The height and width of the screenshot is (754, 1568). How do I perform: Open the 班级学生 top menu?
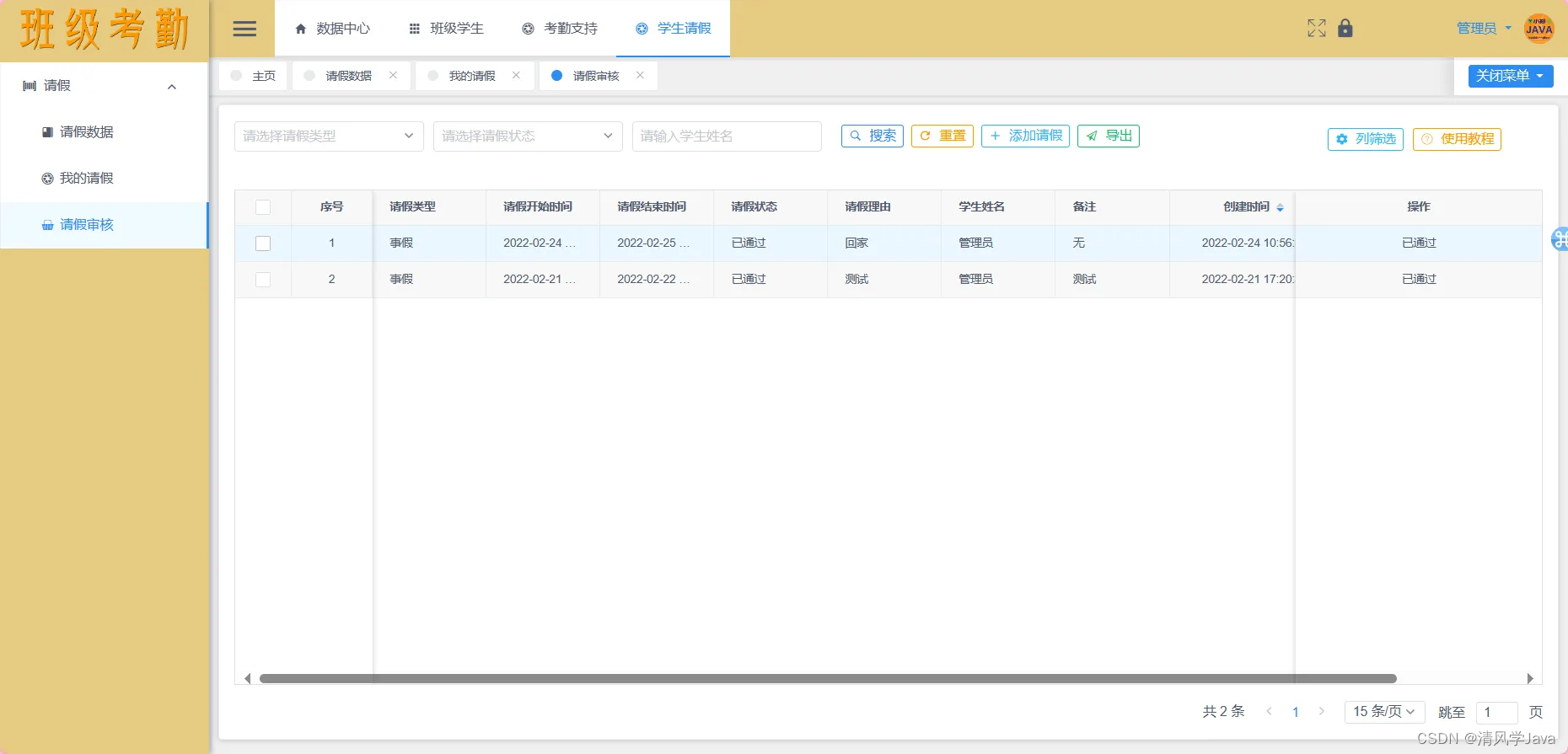coord(445,29)
